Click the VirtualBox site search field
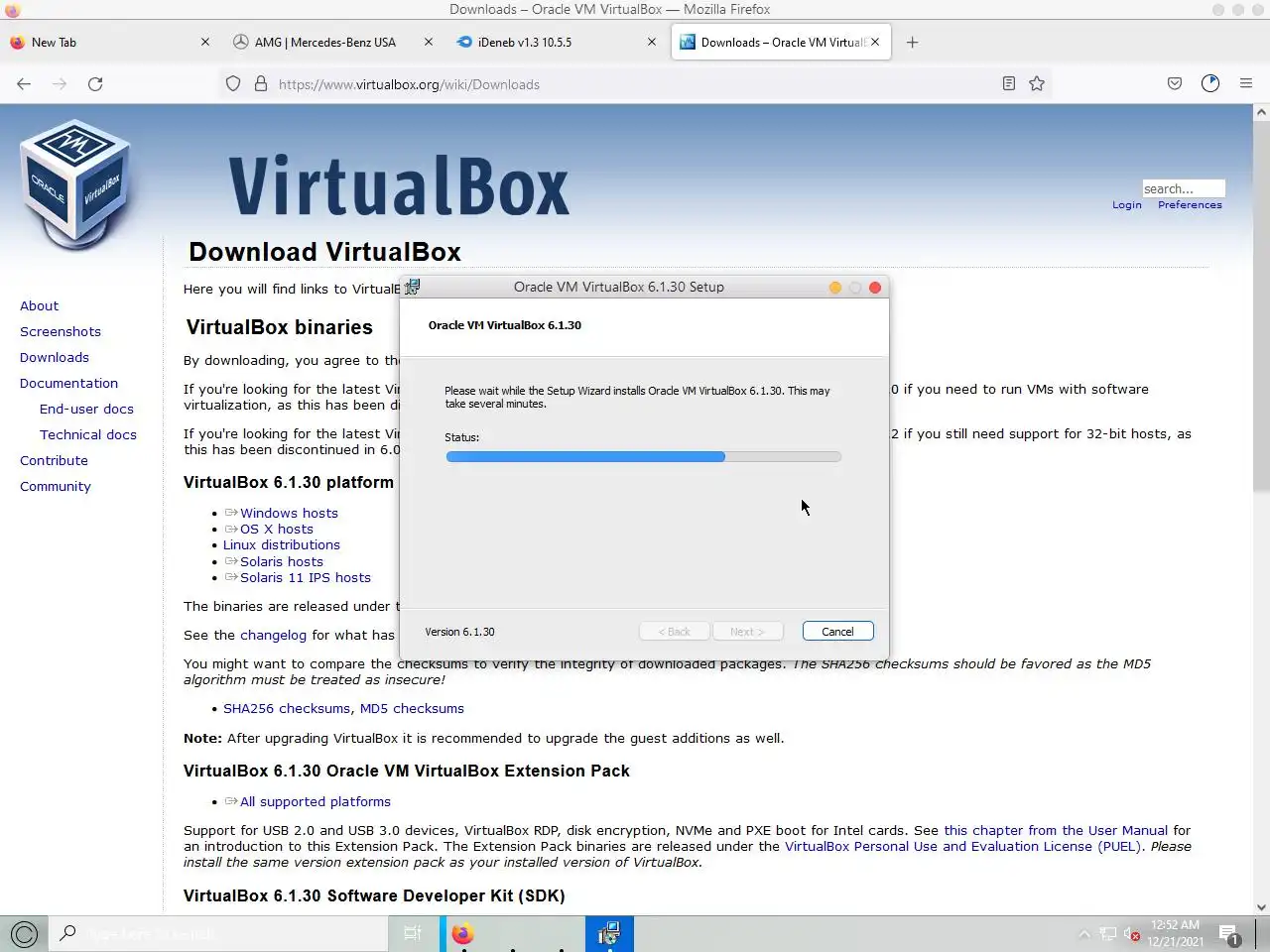This screenshot has height=952, width=1270. (1183, 188)
